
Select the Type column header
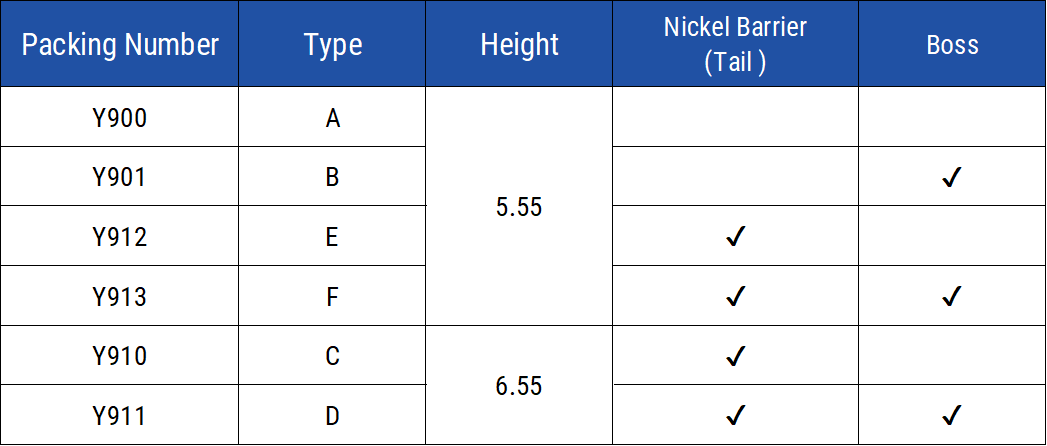(x=333, y=45)
